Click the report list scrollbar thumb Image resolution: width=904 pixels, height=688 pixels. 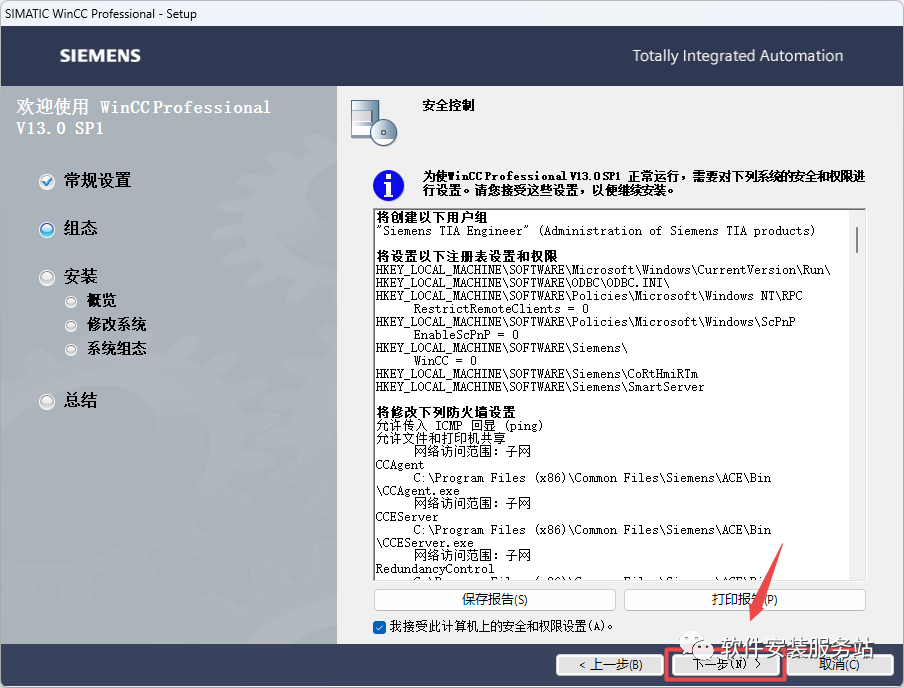coord(857,239)
